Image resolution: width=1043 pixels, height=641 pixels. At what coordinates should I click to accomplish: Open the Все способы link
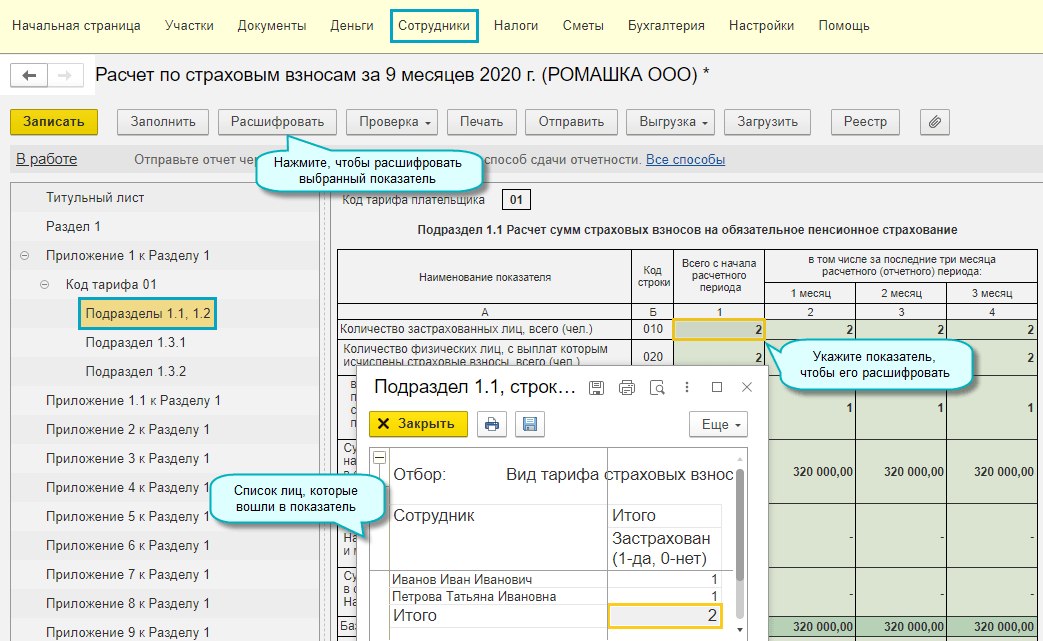point(685,160)
